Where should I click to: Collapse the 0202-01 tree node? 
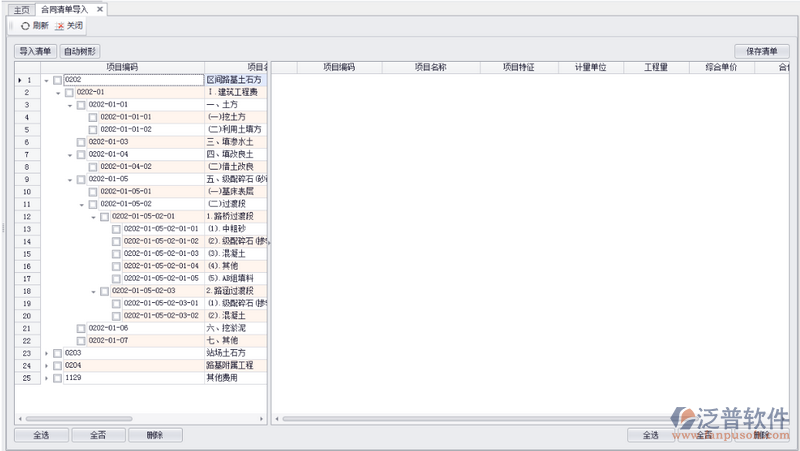click(58, 93)
